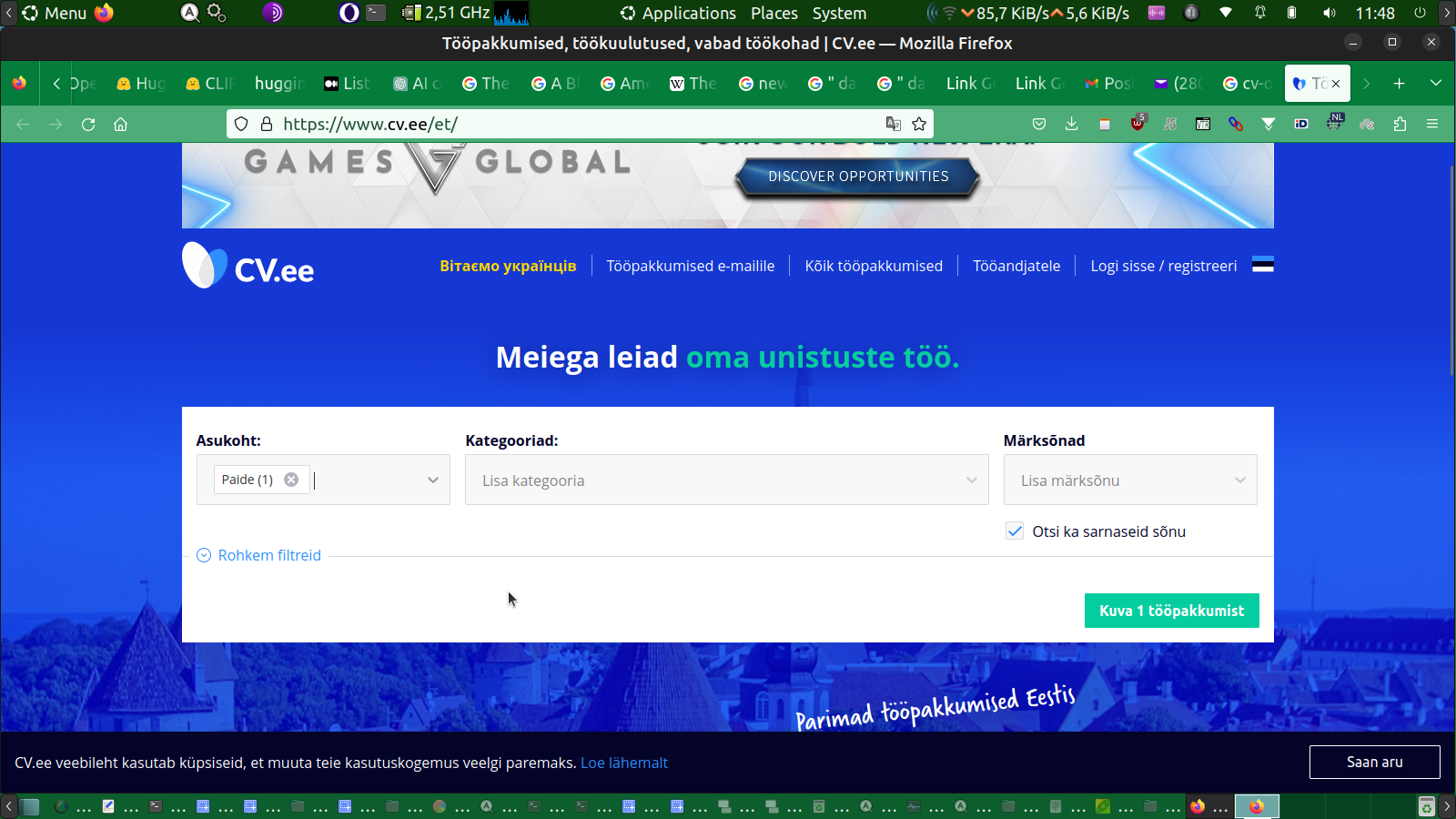Click the NL globe VPN extension icon

click(1334, 122)
